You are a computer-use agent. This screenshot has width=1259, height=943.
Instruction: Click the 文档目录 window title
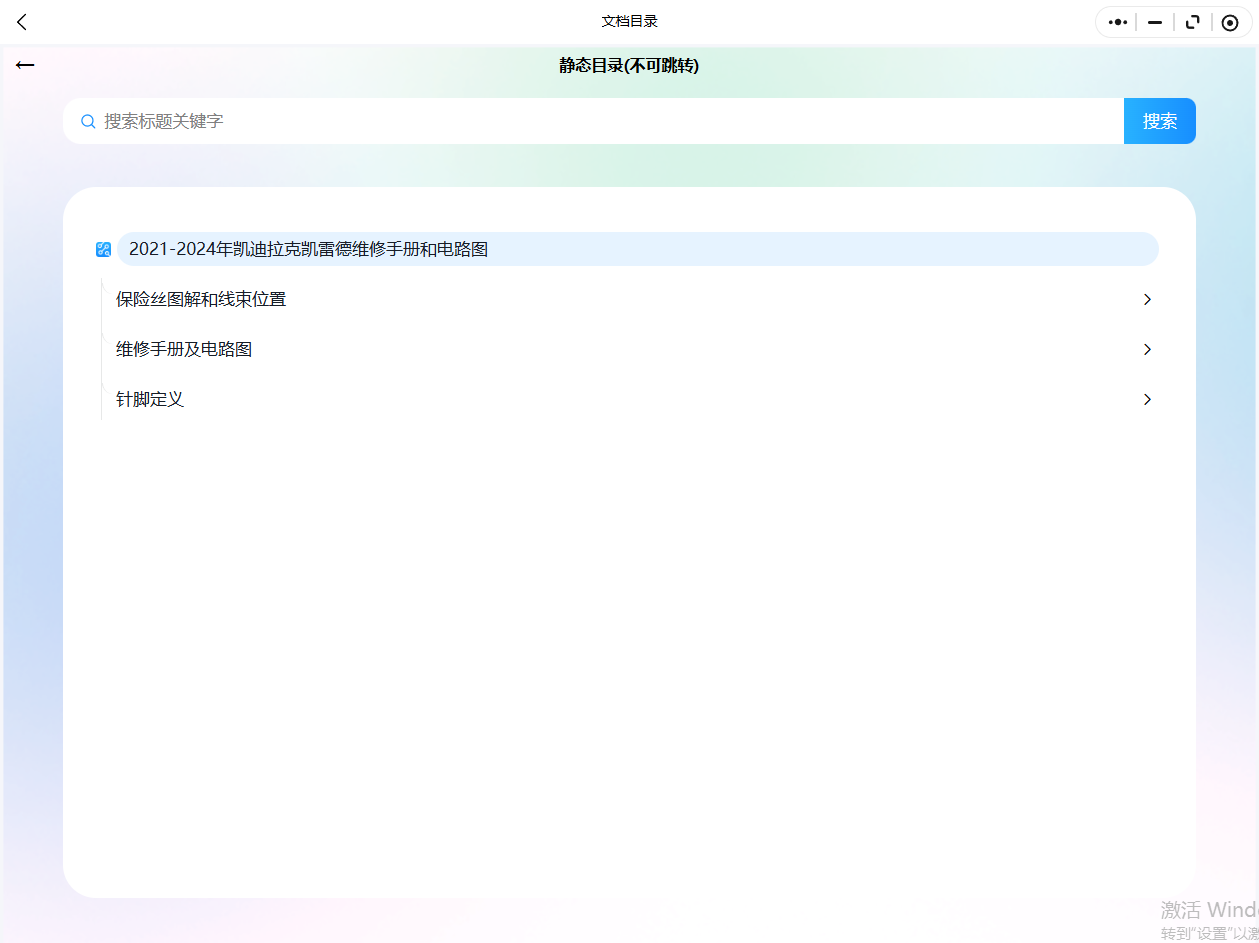(629, 21)
